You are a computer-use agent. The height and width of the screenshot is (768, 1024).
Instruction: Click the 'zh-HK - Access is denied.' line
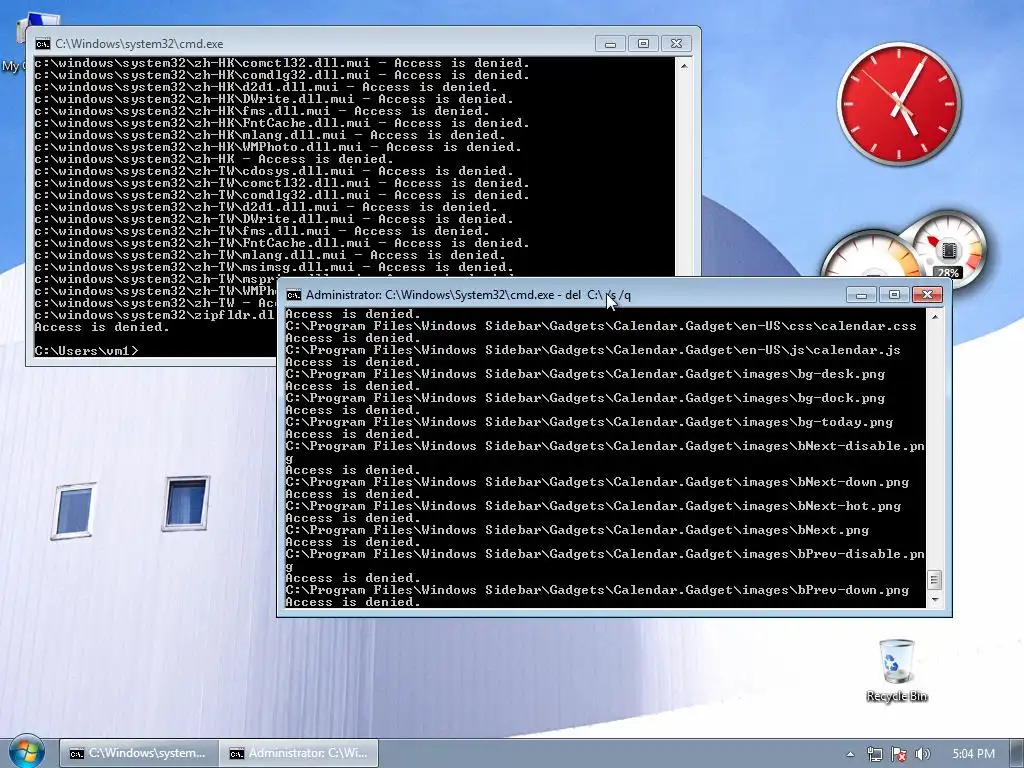(x=214, y=159)
